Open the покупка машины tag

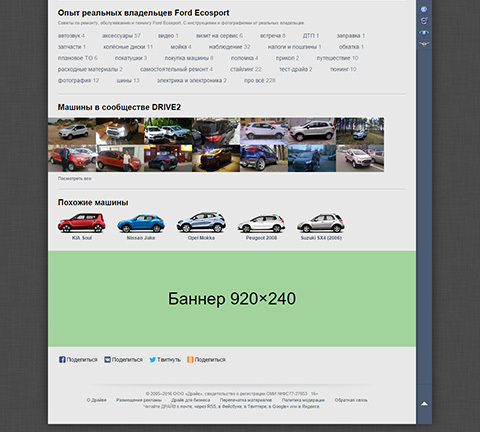(189, 58)
